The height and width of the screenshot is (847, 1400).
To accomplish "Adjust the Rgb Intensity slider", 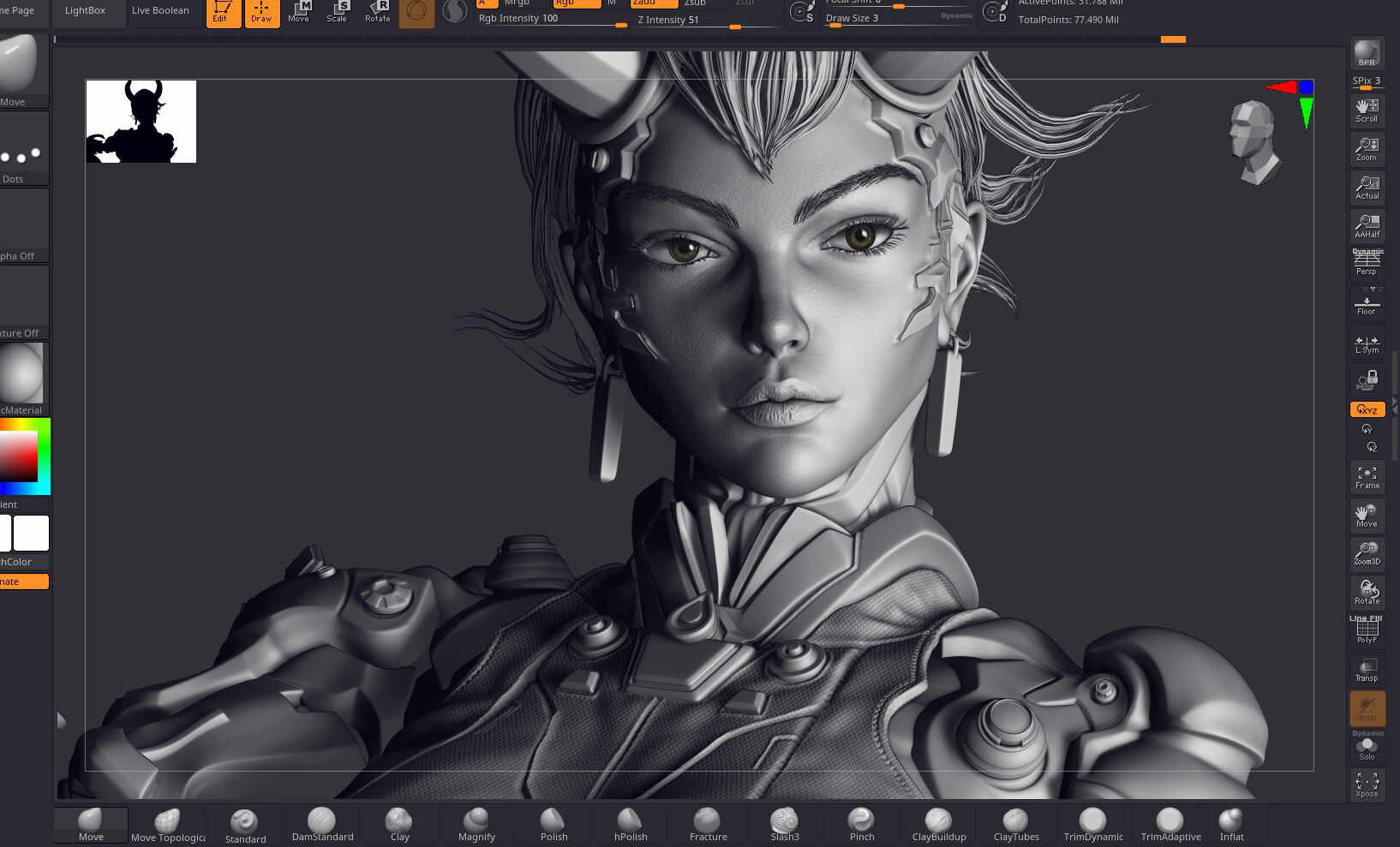I will tap(553, 19).
